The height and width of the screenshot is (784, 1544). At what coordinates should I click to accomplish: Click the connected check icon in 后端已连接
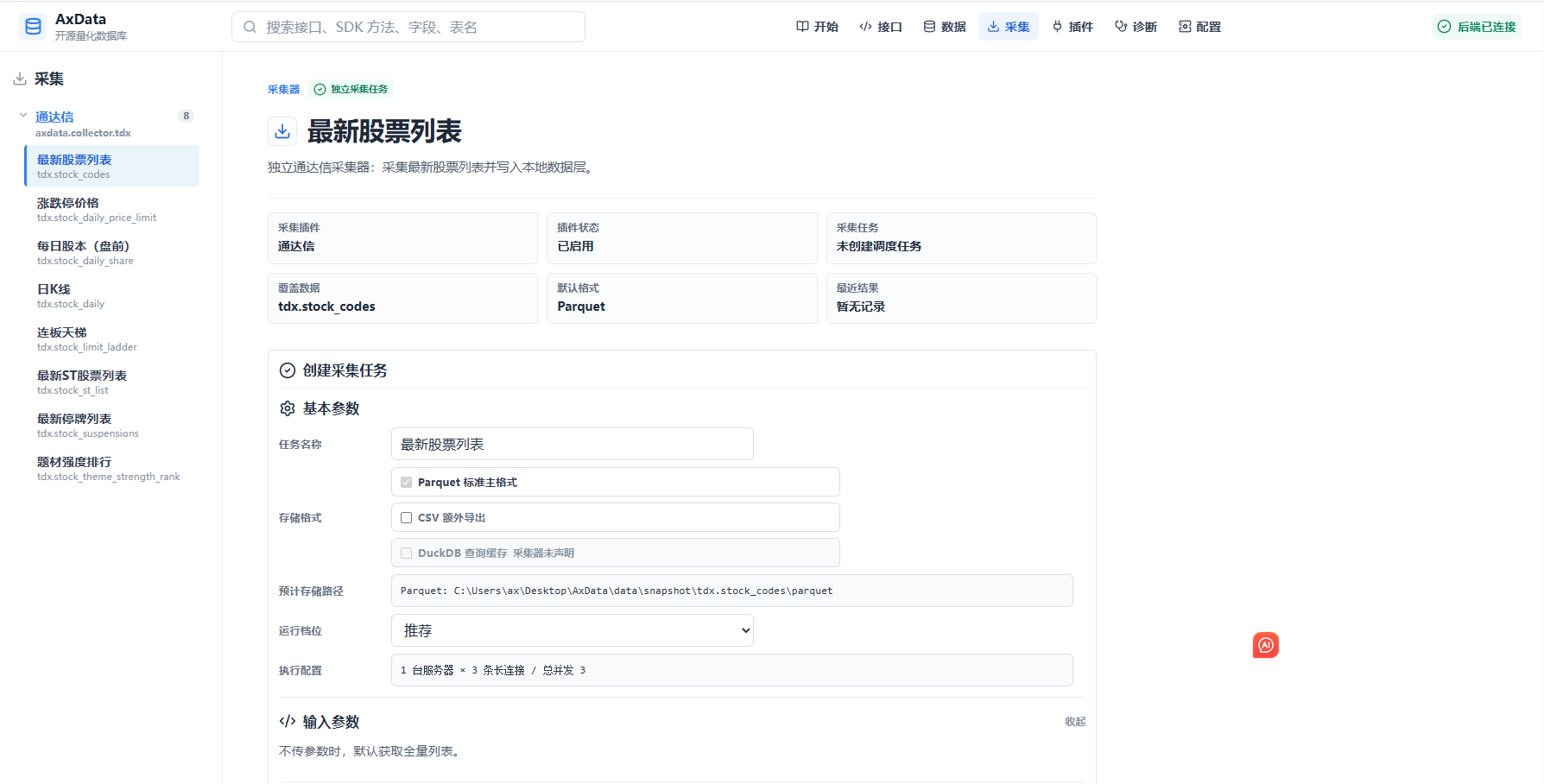1444,27
